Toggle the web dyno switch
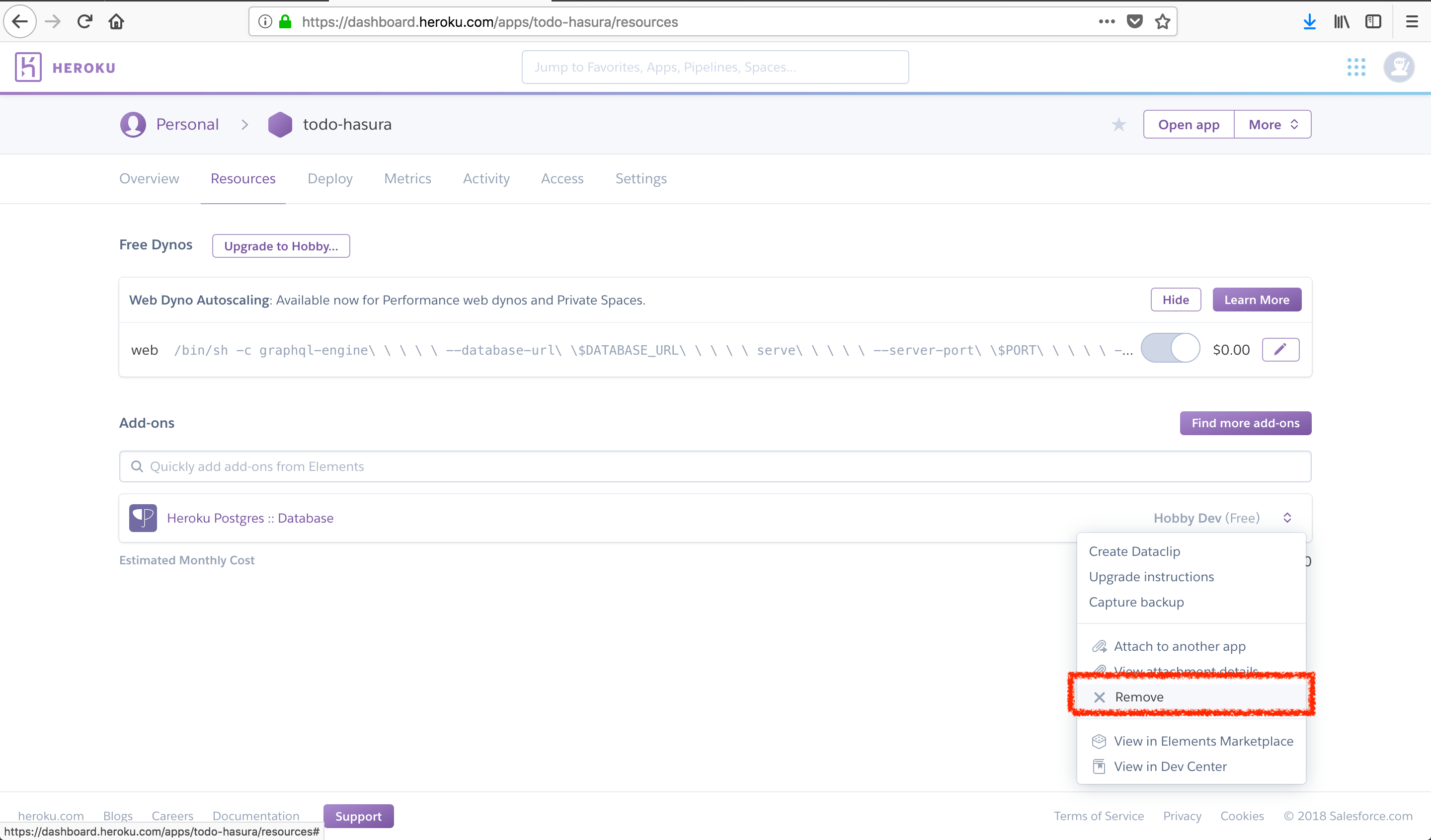 click(x=1170, y=349)
